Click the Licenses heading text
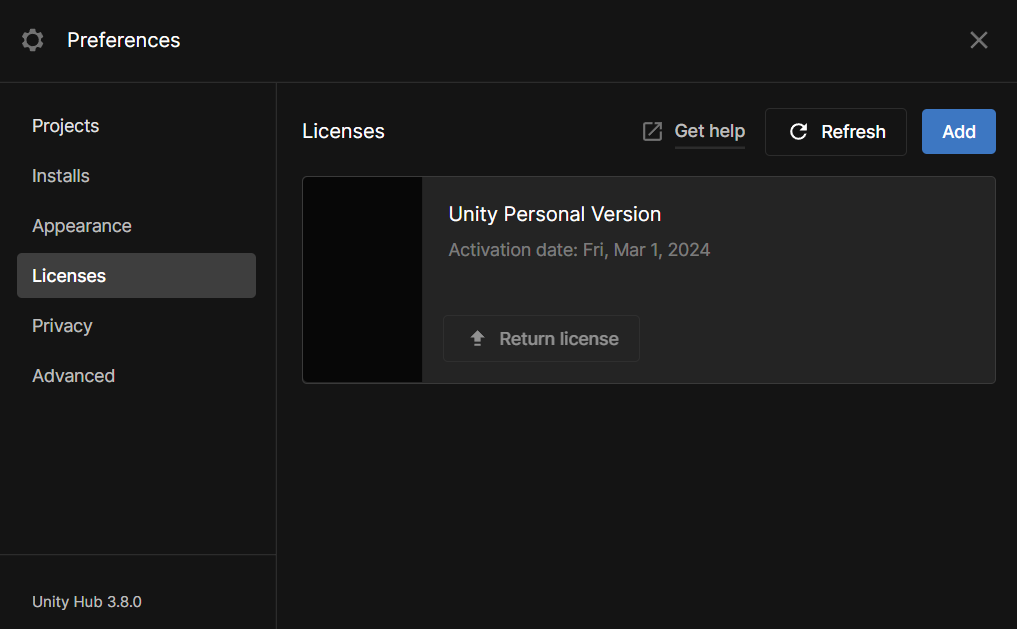The width and height of the screenshot is (1017, 629). click(343, 131)
